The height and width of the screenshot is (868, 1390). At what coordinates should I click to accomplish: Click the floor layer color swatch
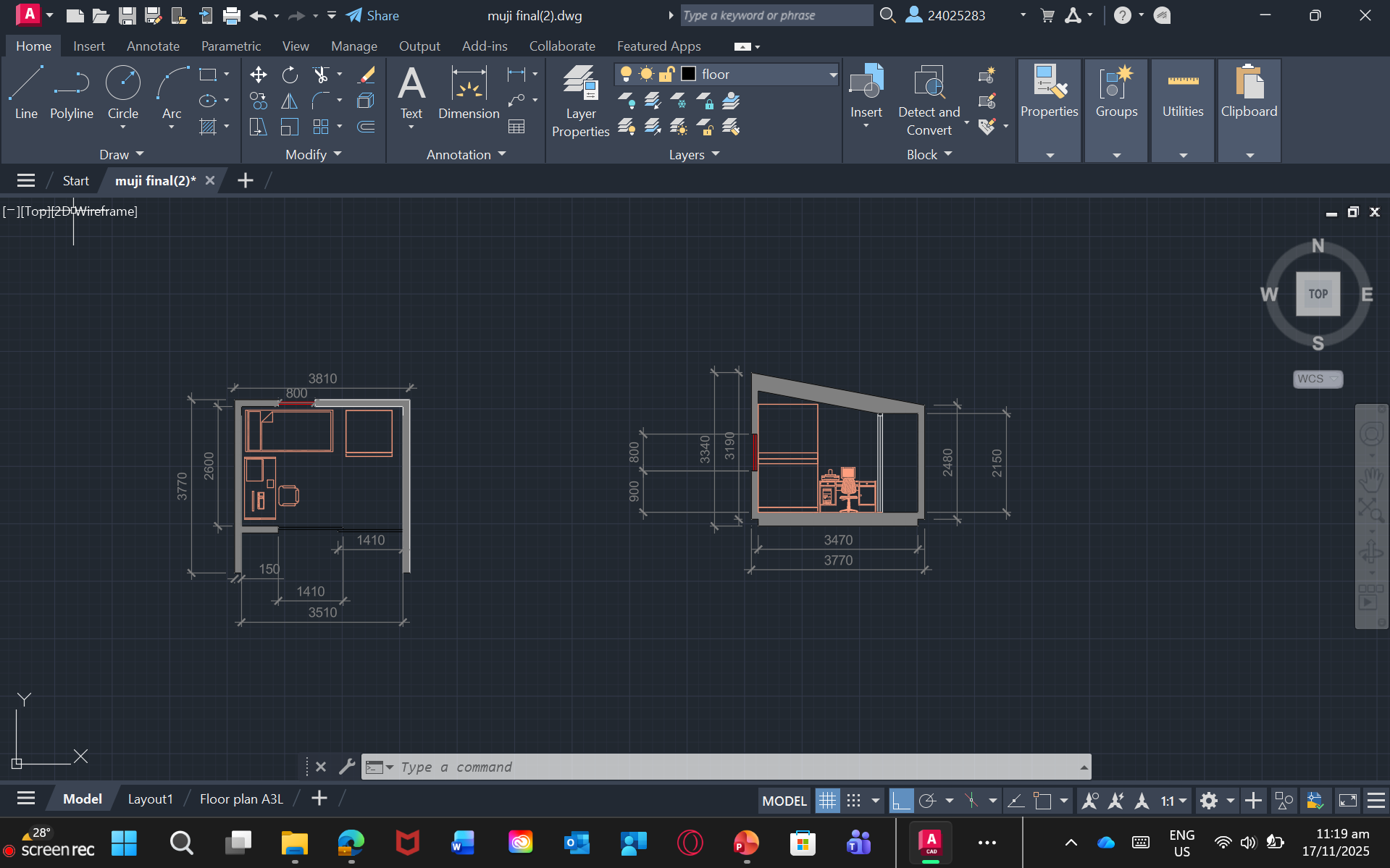pyautogui.click(x=689, y=75)
